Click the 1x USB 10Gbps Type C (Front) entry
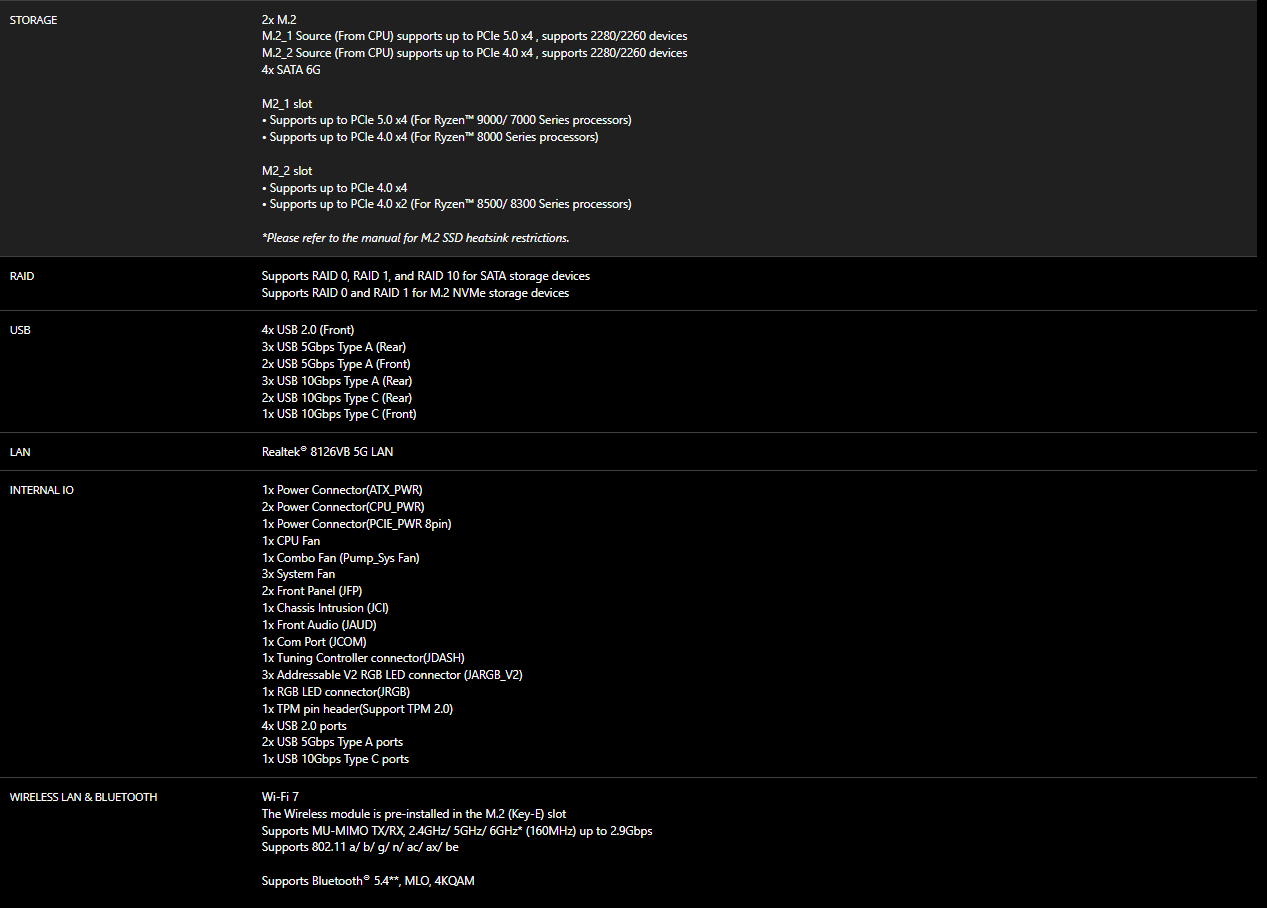 click(x=339, y=414)
